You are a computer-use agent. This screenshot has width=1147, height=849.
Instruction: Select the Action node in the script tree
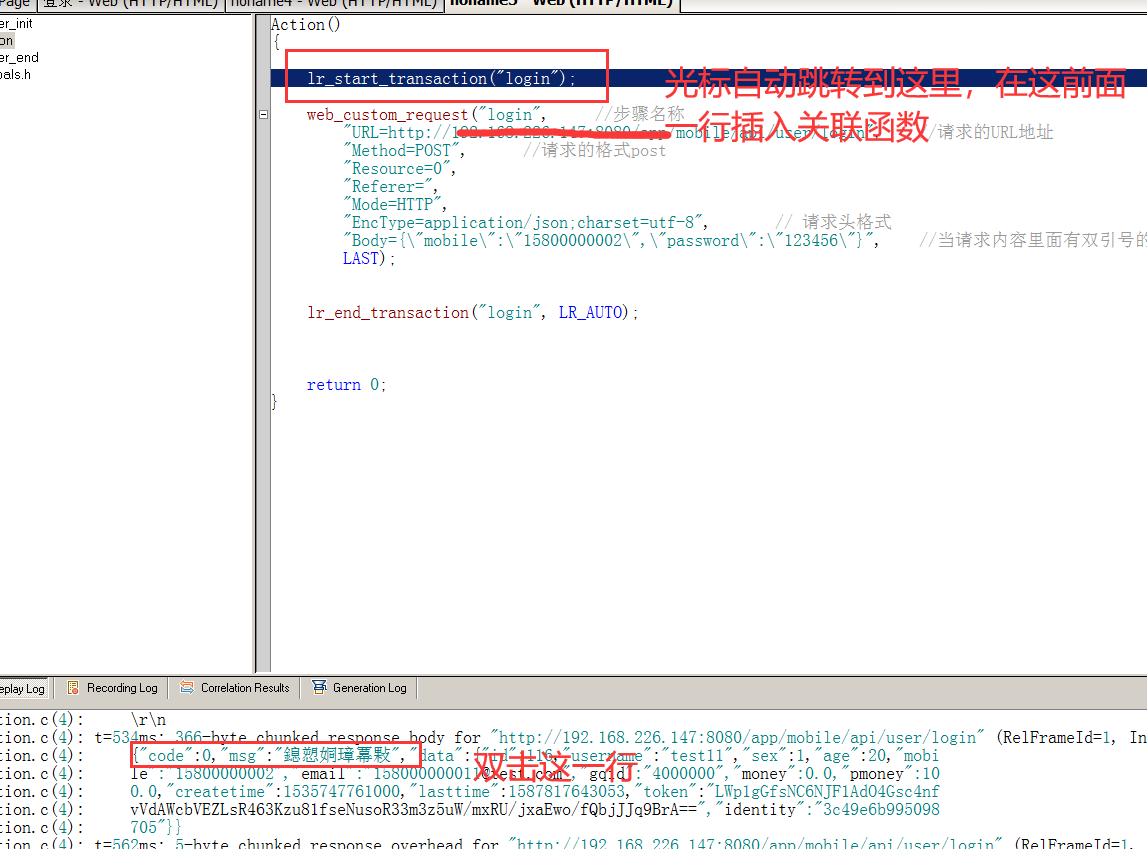(7, 41)
